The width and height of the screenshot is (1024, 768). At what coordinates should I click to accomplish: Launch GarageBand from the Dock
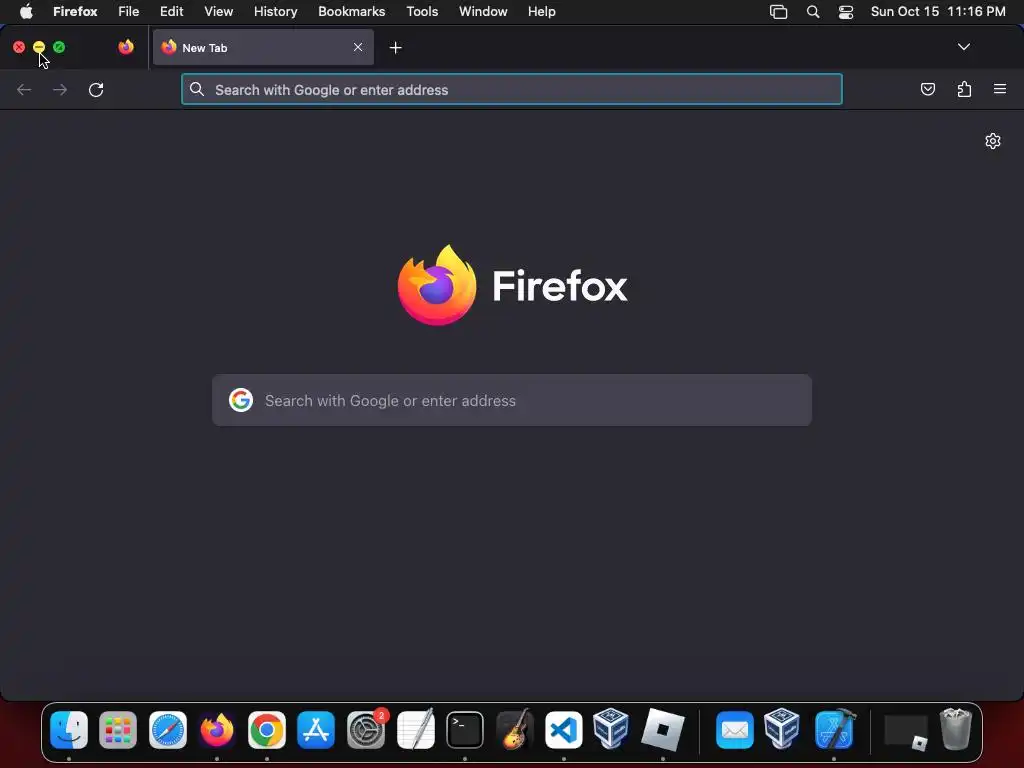pos(514,729)
